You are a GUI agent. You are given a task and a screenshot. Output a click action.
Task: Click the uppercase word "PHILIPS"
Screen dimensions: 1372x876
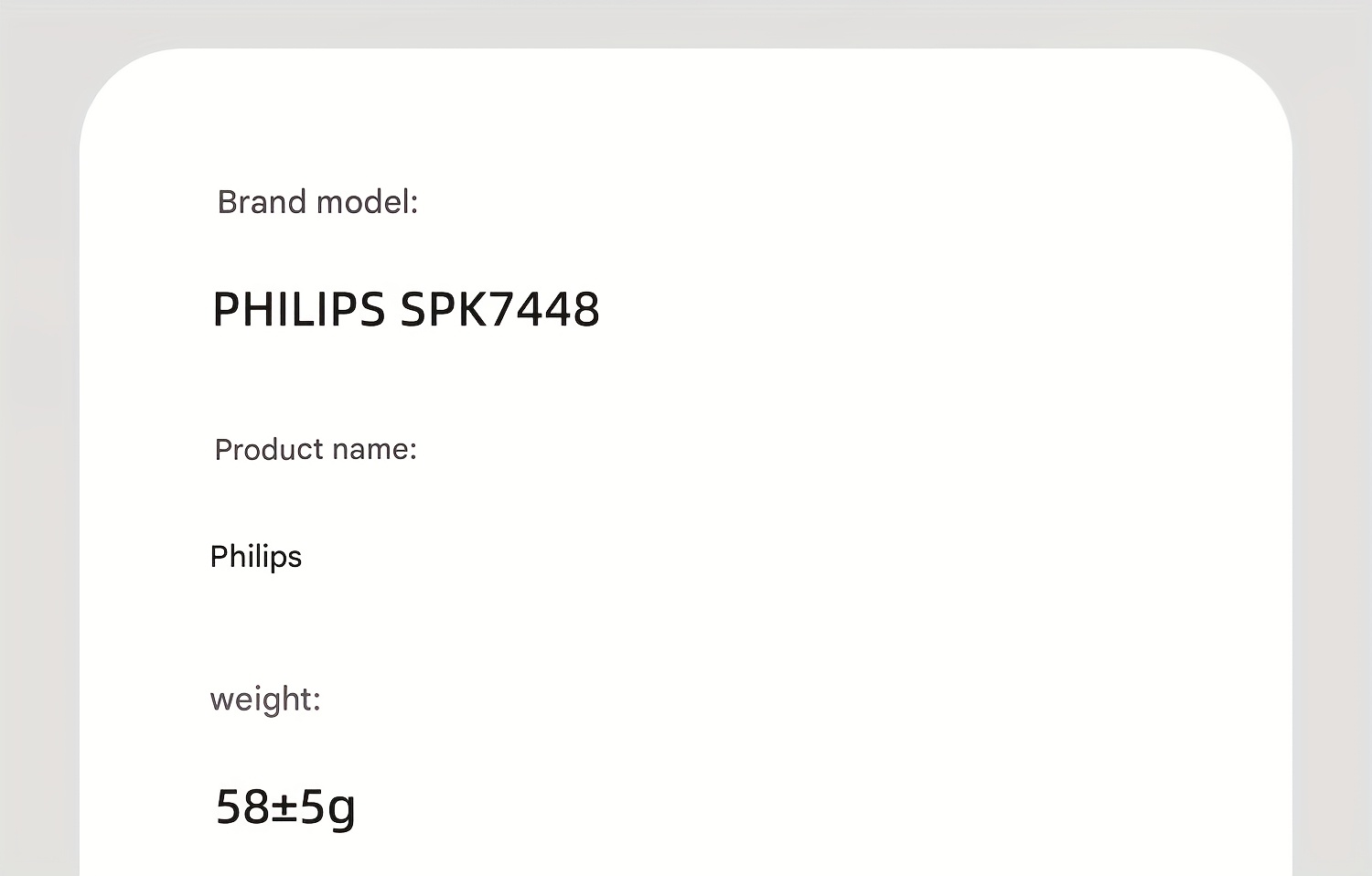coord(298,309)
